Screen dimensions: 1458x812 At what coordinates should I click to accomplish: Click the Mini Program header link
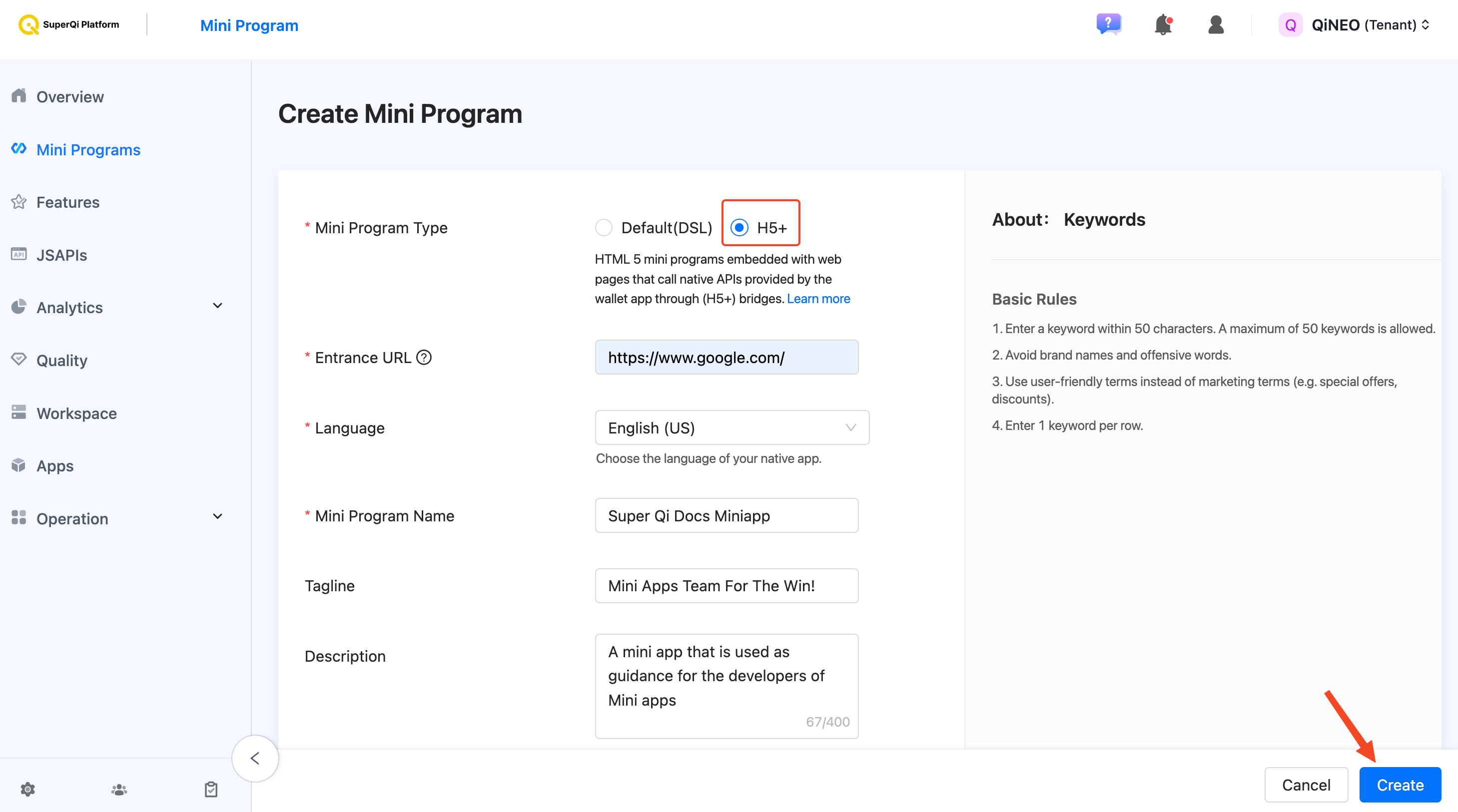[249, 25]
